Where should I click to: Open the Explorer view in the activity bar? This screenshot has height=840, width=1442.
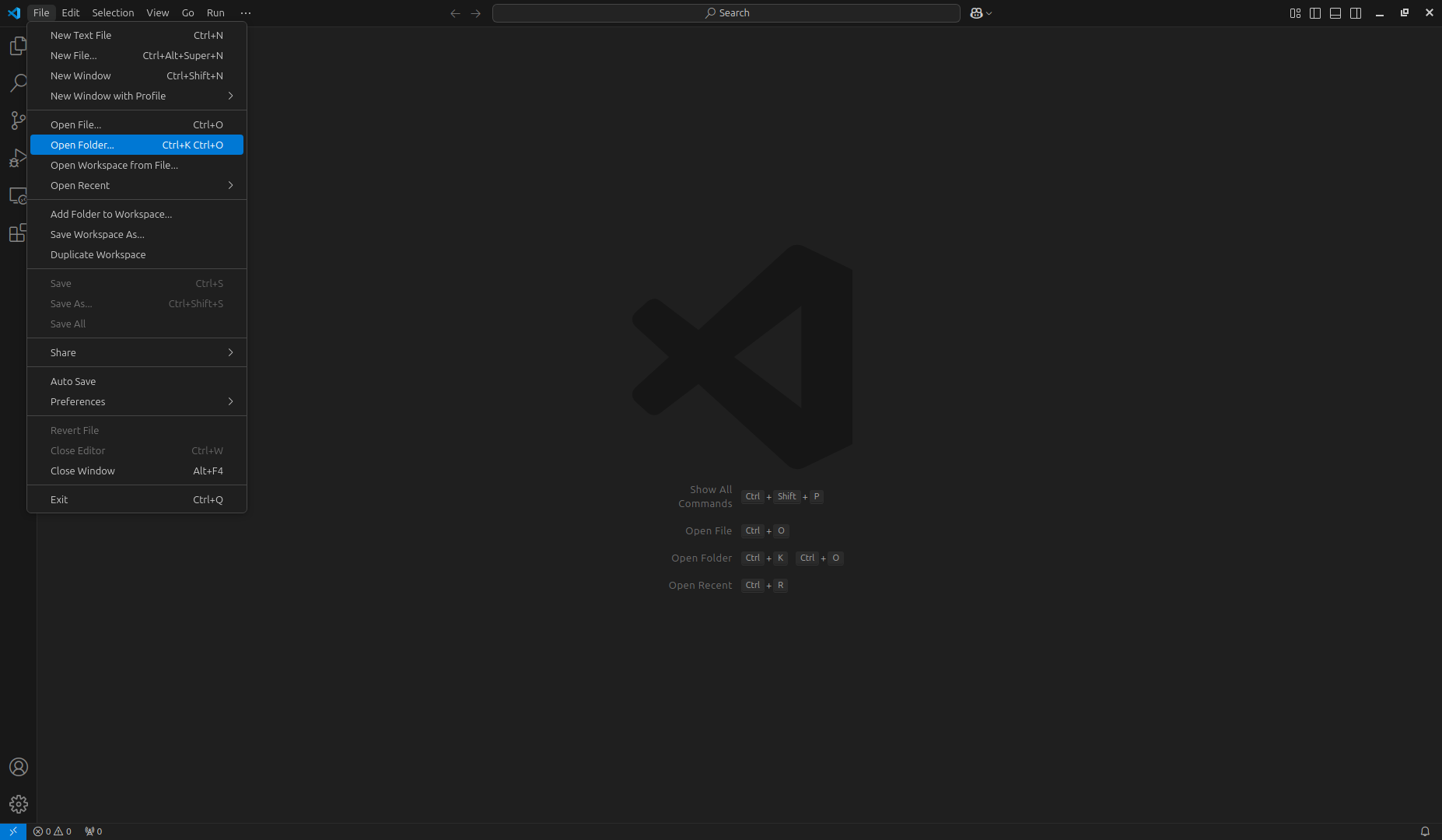click(x=18, y=47)
